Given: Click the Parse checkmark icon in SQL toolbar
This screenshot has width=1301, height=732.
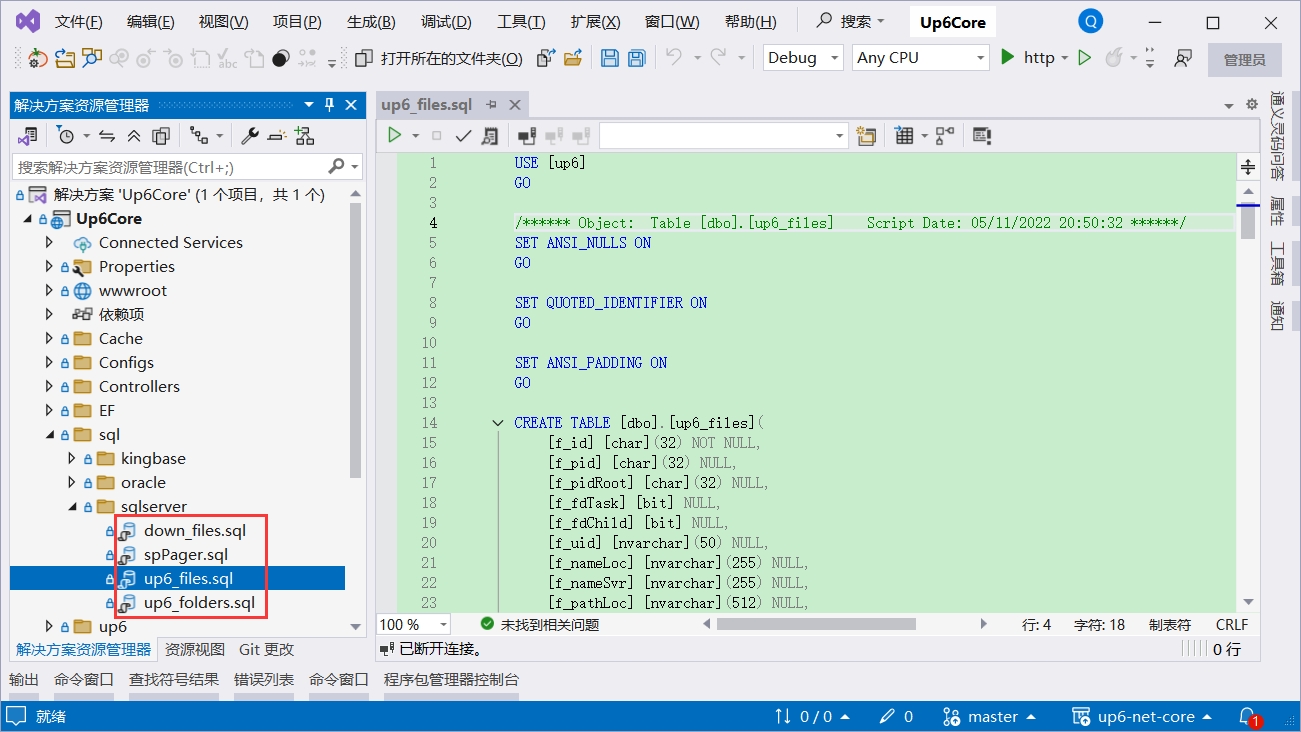Looking at the screenshot, I should 463,135.
